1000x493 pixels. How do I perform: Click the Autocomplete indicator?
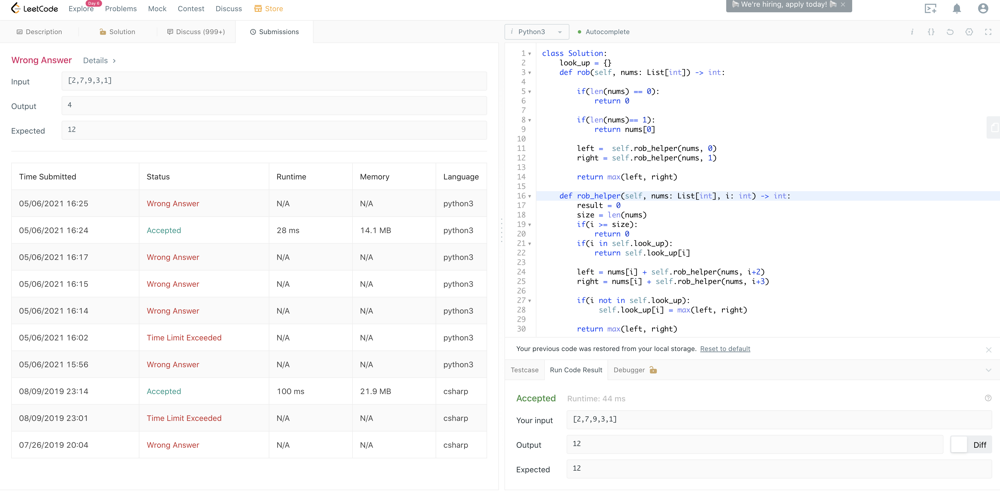click(x=603, y=32)
